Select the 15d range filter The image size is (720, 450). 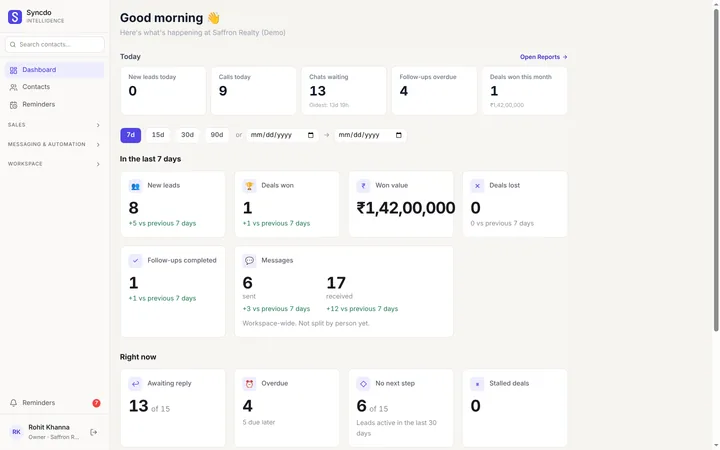tap(158, 135)
